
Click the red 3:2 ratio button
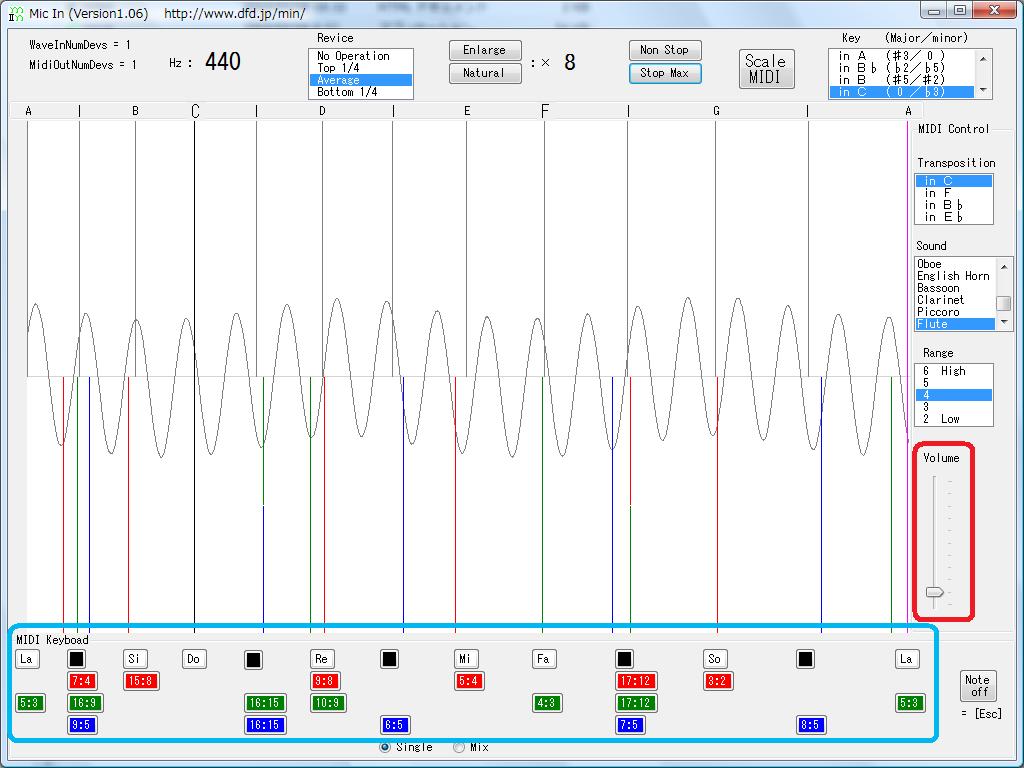click(x=718, y=681)
